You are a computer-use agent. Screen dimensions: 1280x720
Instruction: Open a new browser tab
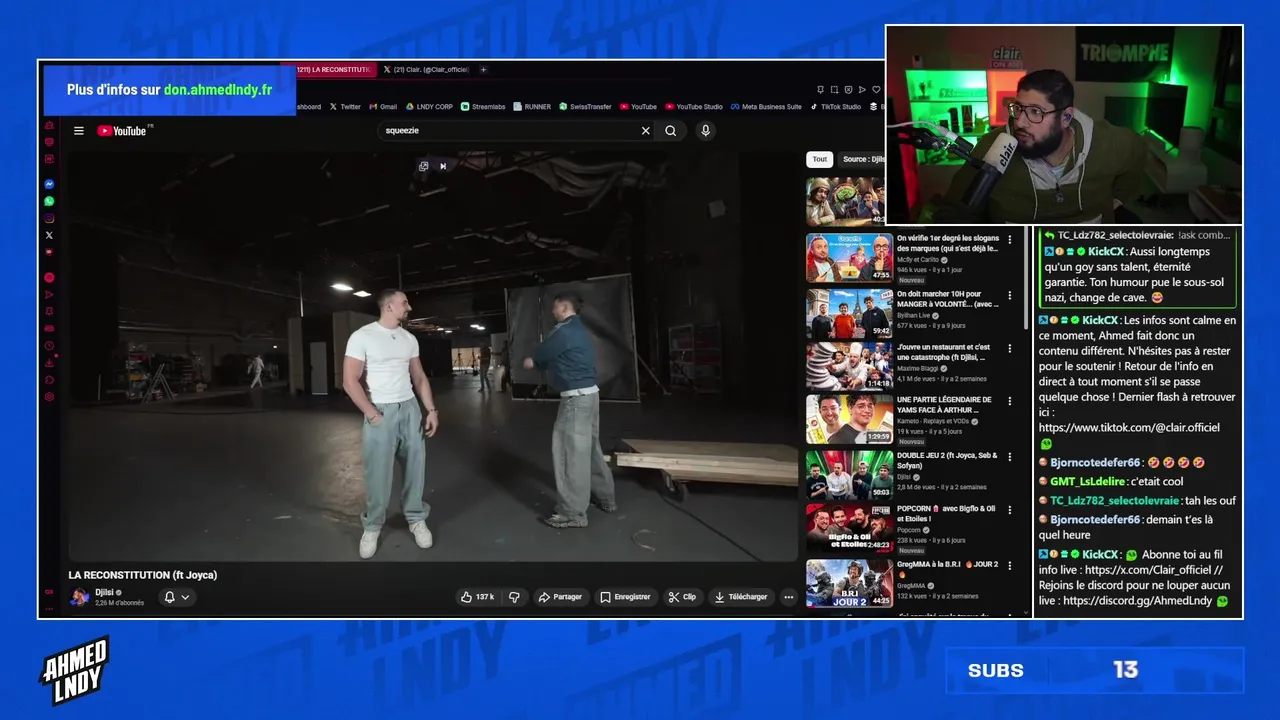tap(483, 70)
